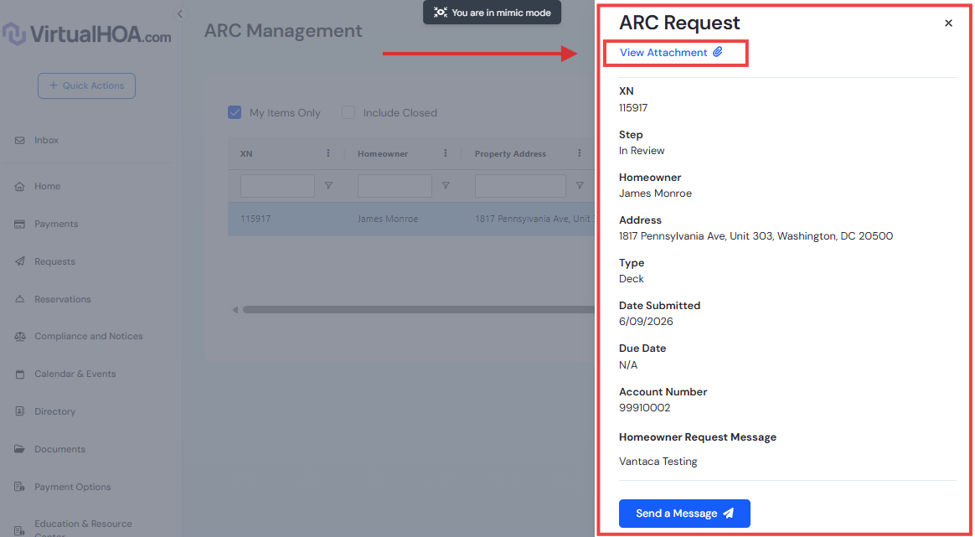
Task: Click account number 99910002
Action: [645, 408]
